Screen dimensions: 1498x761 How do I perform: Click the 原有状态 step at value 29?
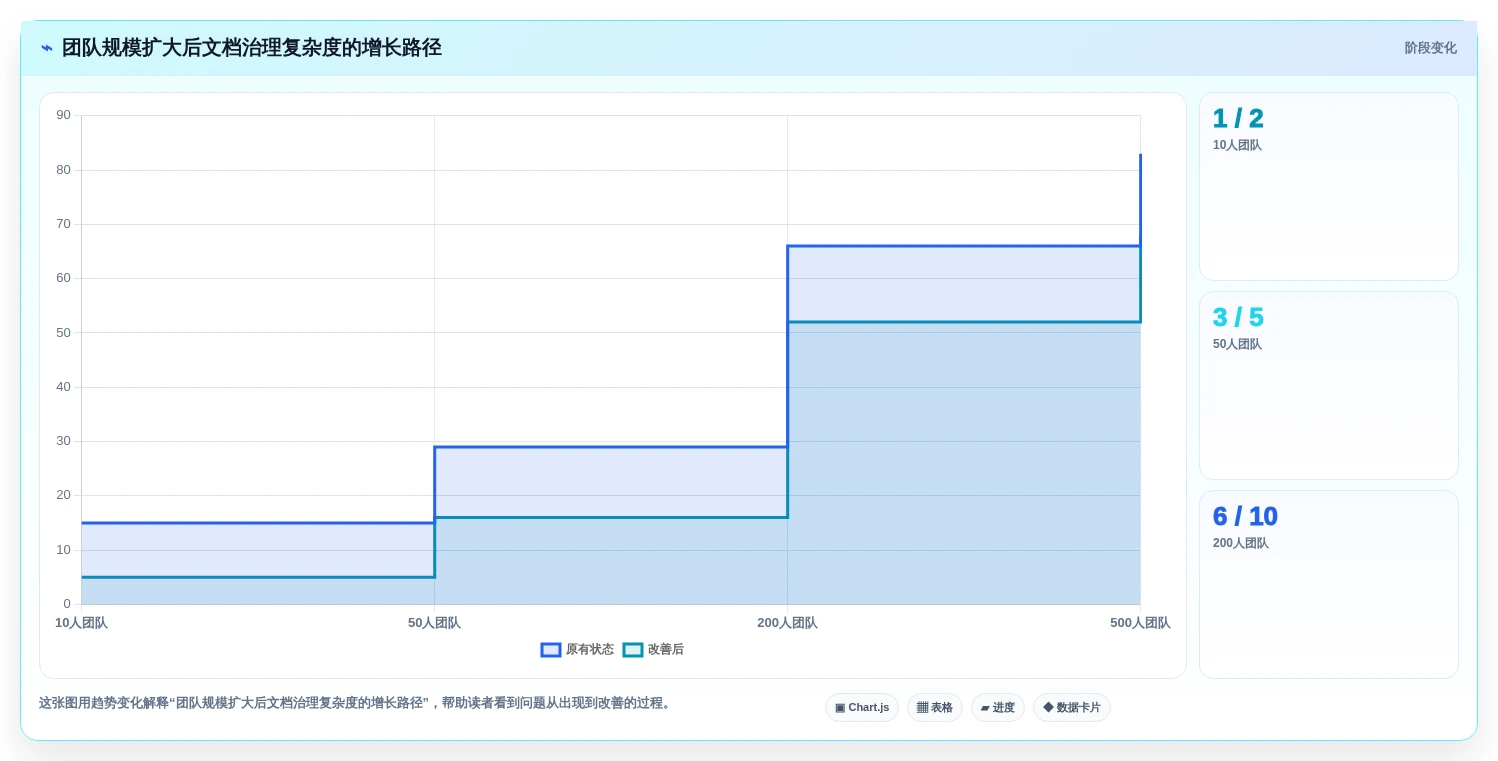611,447
